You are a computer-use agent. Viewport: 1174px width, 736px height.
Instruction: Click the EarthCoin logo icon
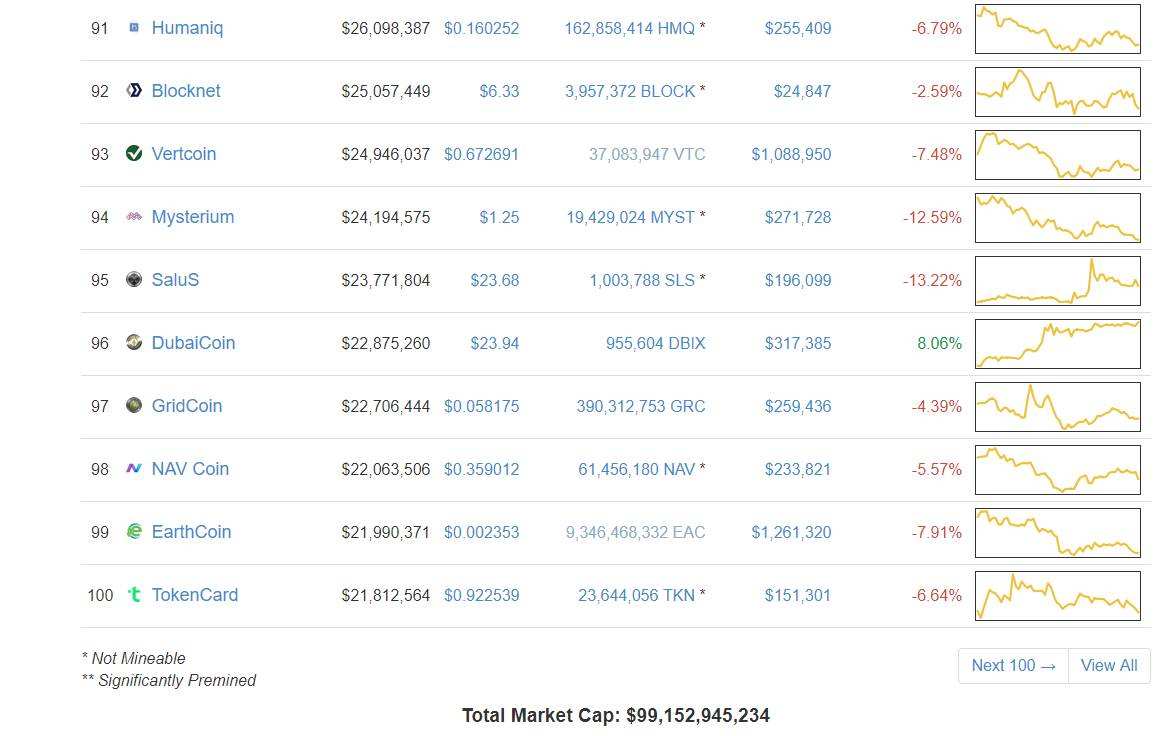pos(134,531)
